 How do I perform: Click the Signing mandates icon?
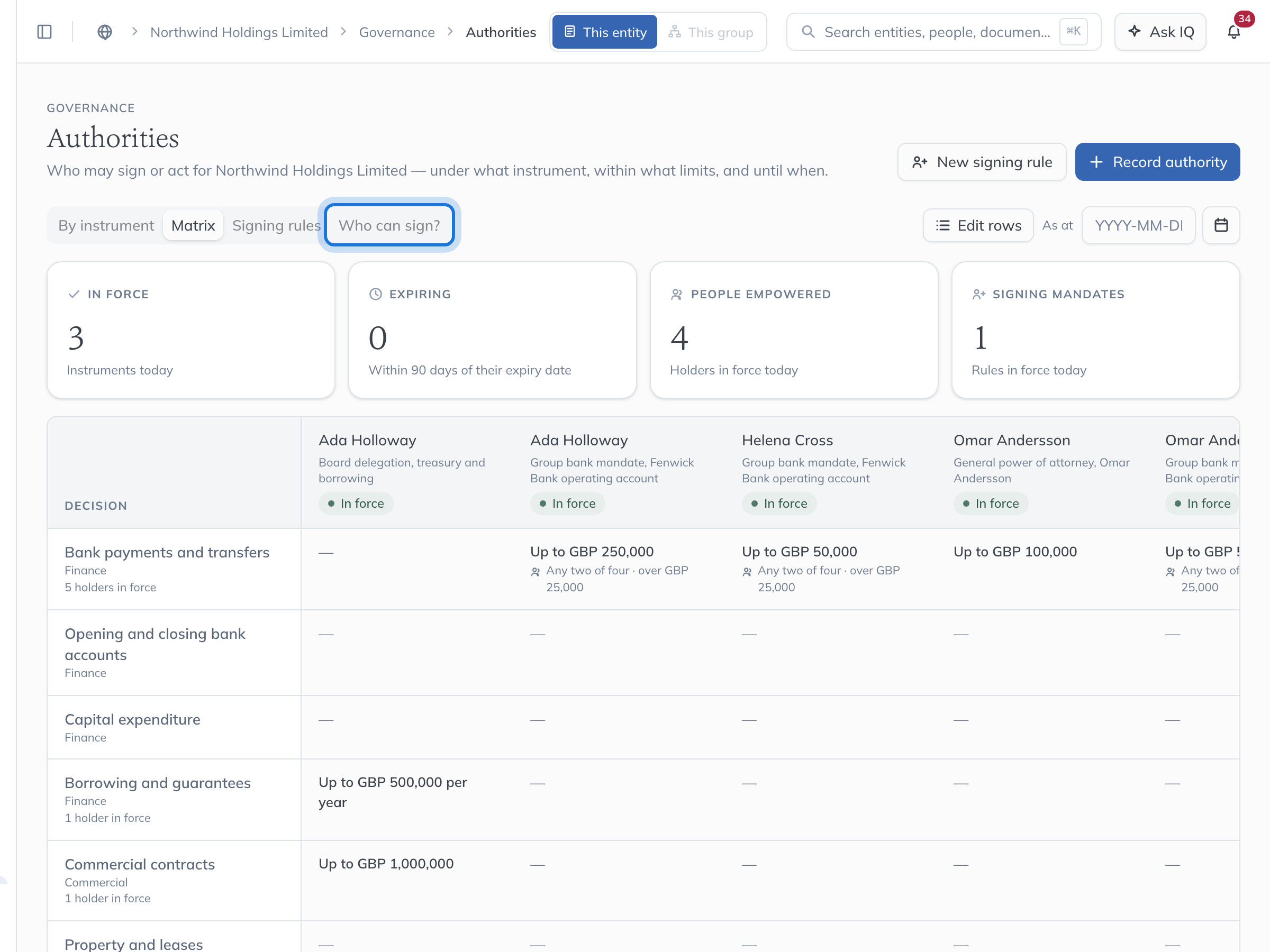pos(978,295)
